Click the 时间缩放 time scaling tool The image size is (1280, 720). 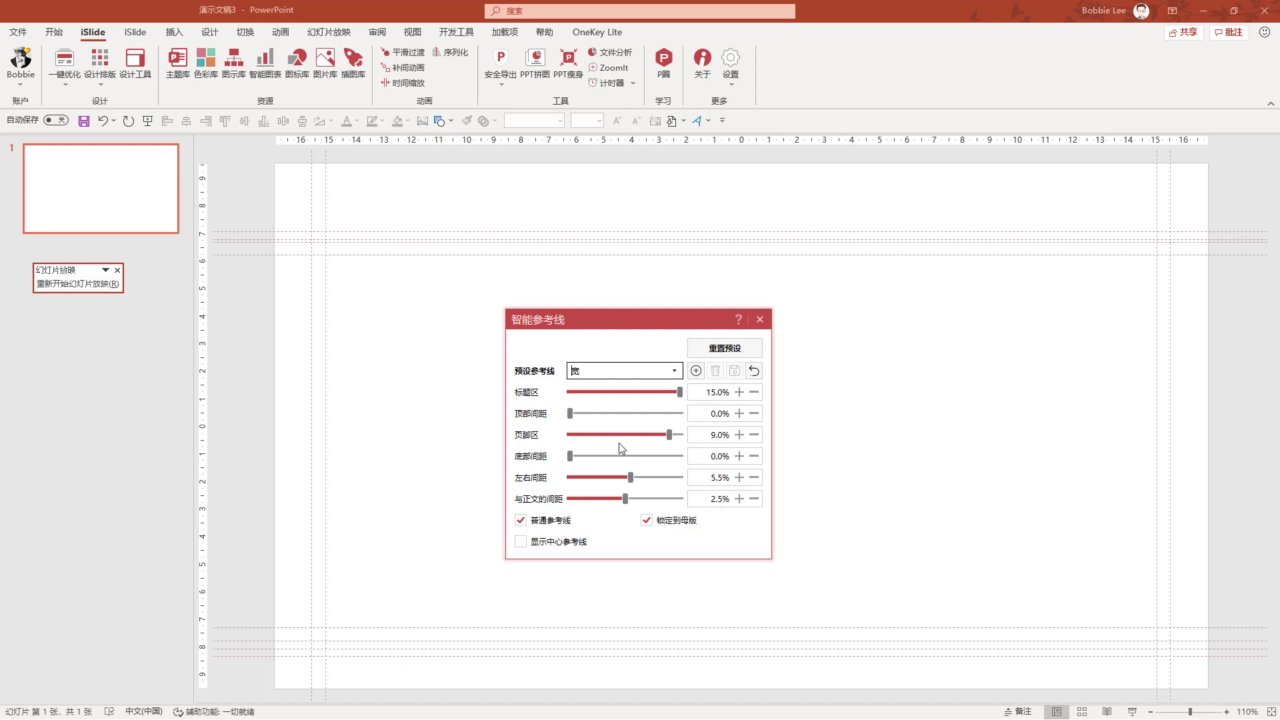(403, 83)
